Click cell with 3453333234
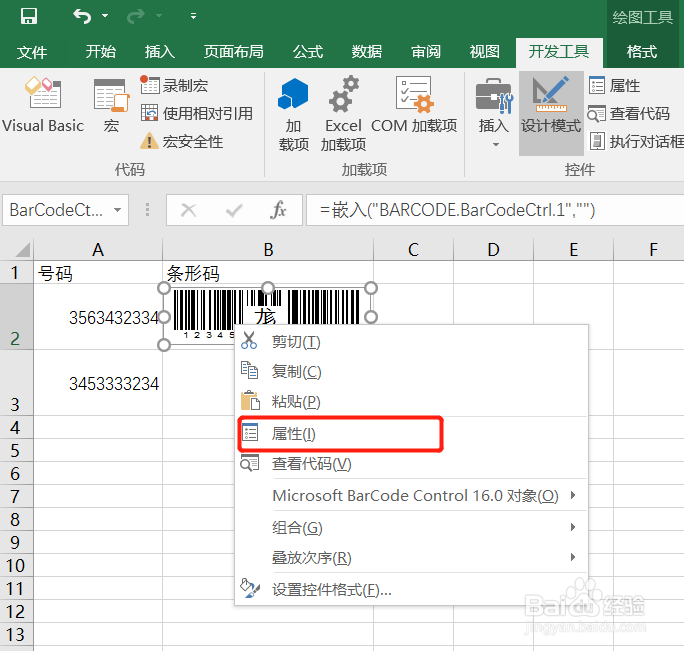This screenshot has height=651, width=684. click(x=98, y=383)
